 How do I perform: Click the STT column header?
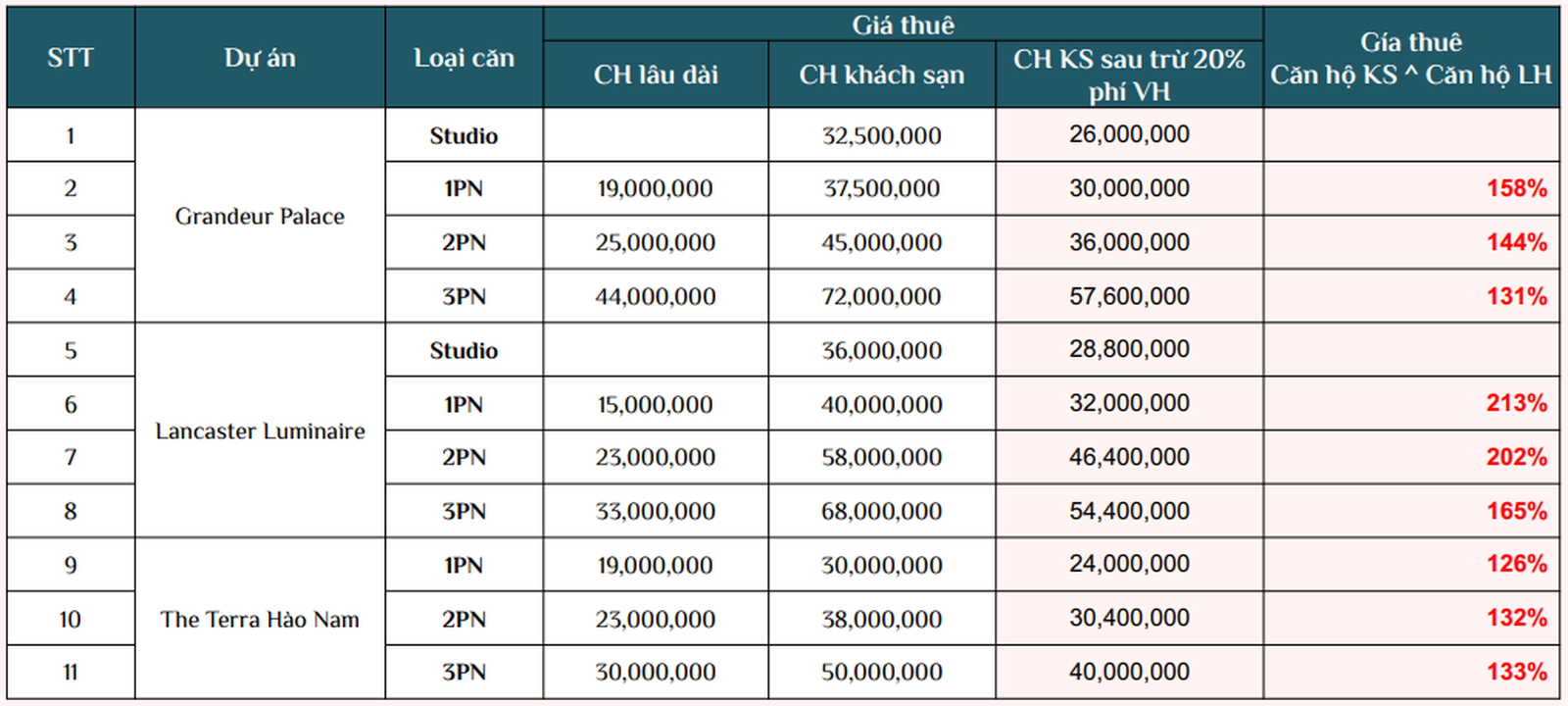click(x=70, y=58)
